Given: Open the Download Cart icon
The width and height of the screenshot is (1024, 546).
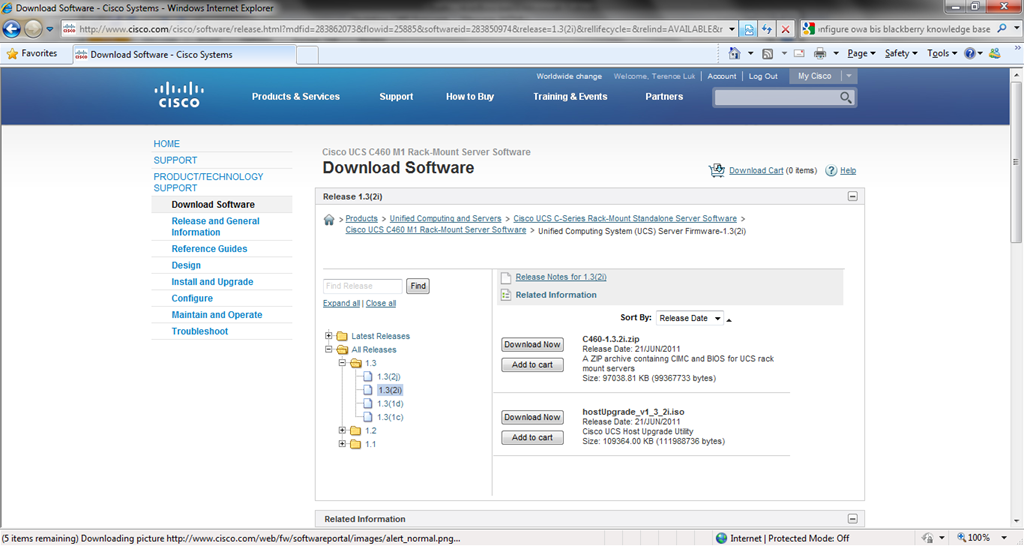Looking at the screenshot, I should click(x=716, y=171).
